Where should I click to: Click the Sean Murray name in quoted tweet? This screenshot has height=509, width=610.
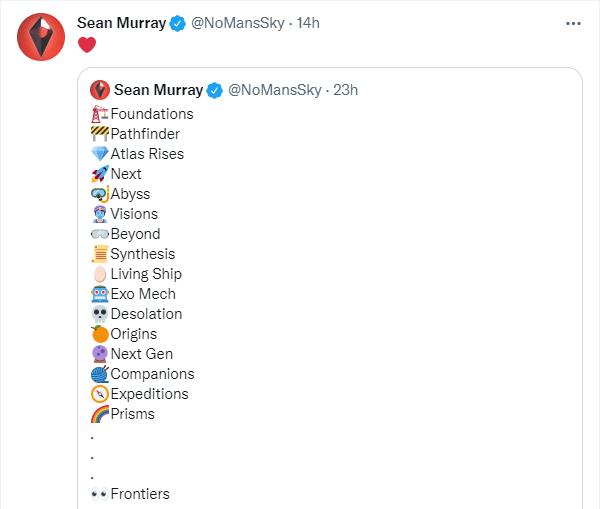tap(158, 90)
